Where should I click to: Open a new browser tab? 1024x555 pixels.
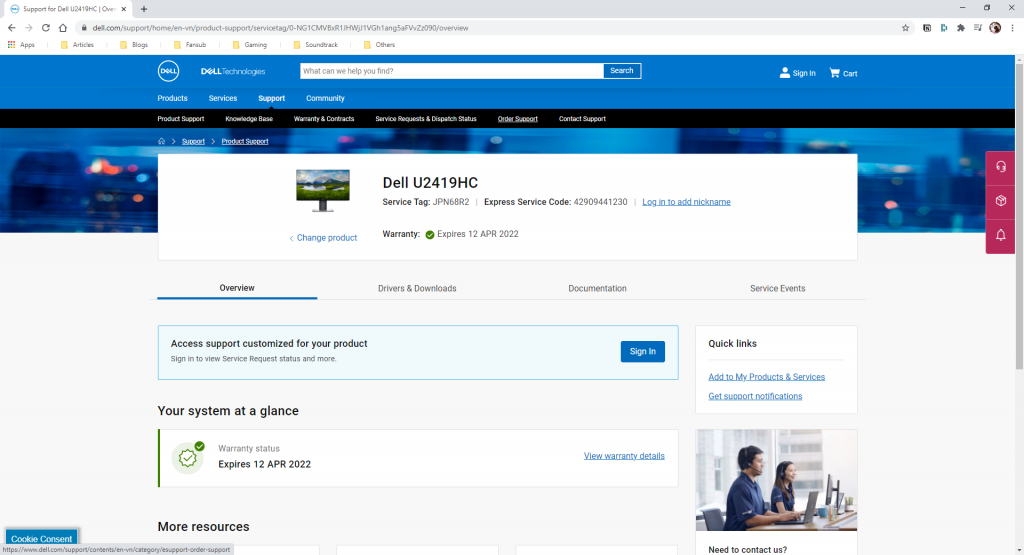click(x=144, y=9)
